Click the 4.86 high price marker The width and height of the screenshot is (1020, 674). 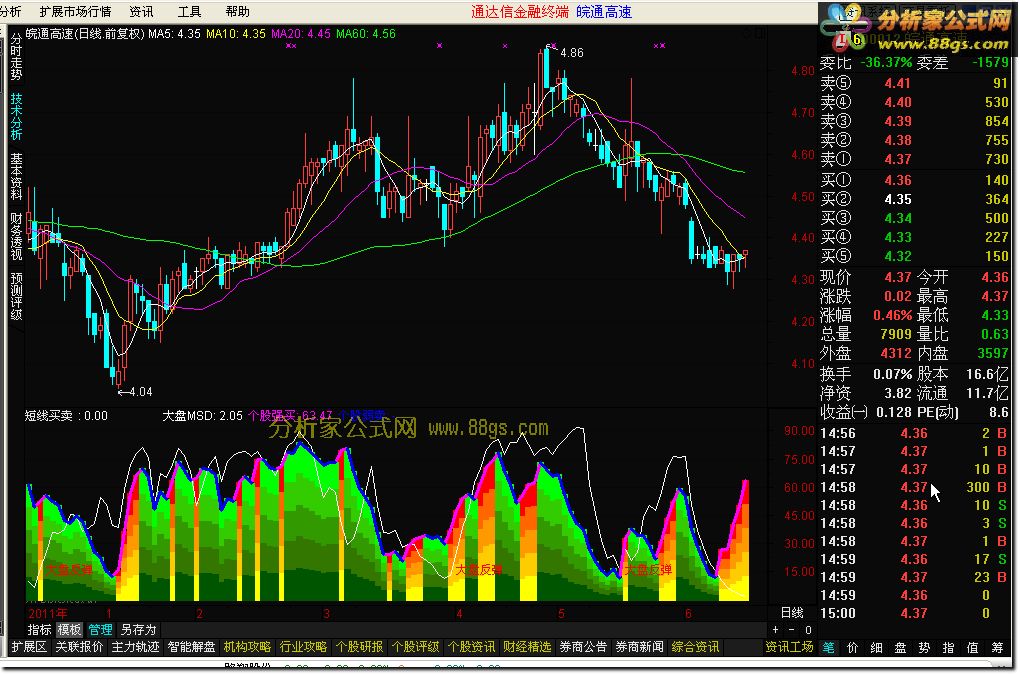click(572, 53)
